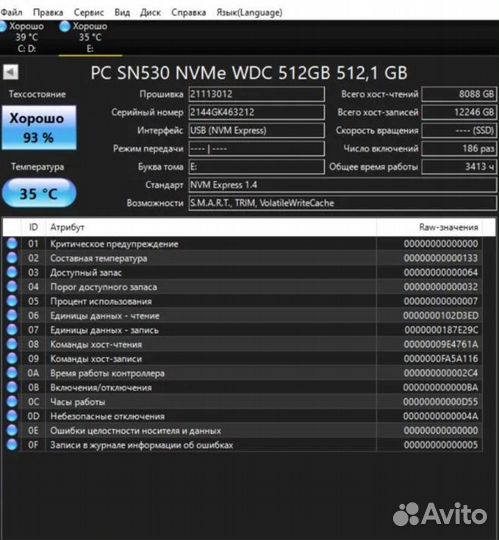
Task: Click the Атрибут column header
Action: point(211,227)
